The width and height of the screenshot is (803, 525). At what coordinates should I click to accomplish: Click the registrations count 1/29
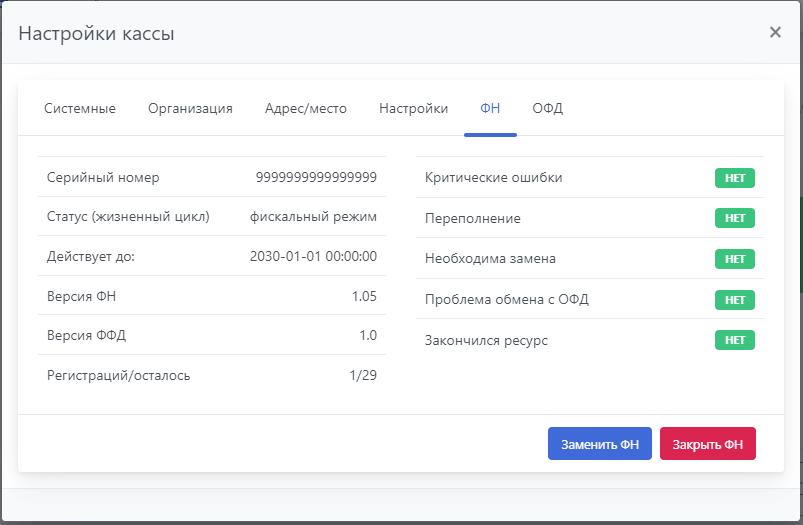(x=363, y=375)
